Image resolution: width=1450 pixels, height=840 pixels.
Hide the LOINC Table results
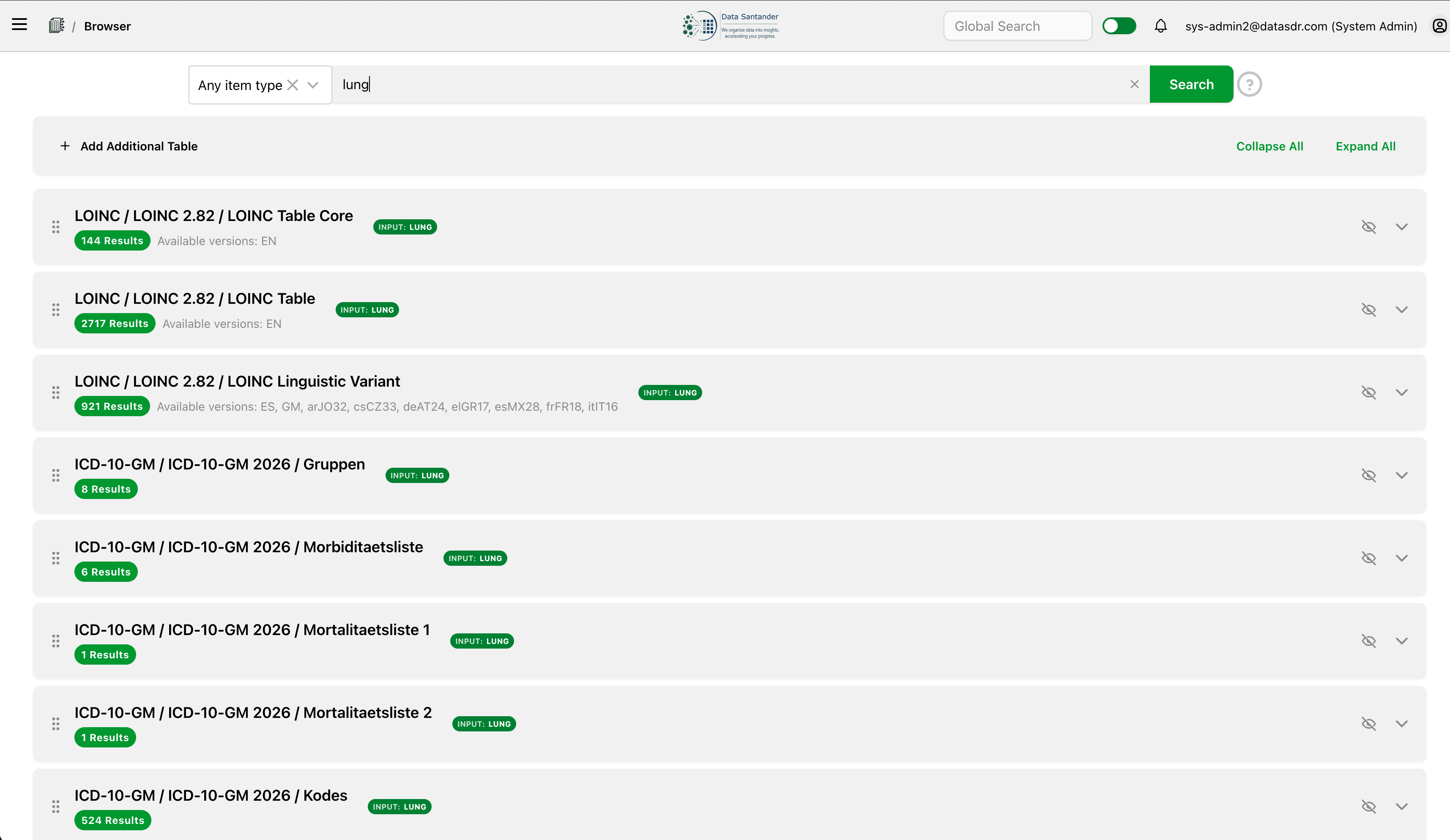click(1368, 310)
